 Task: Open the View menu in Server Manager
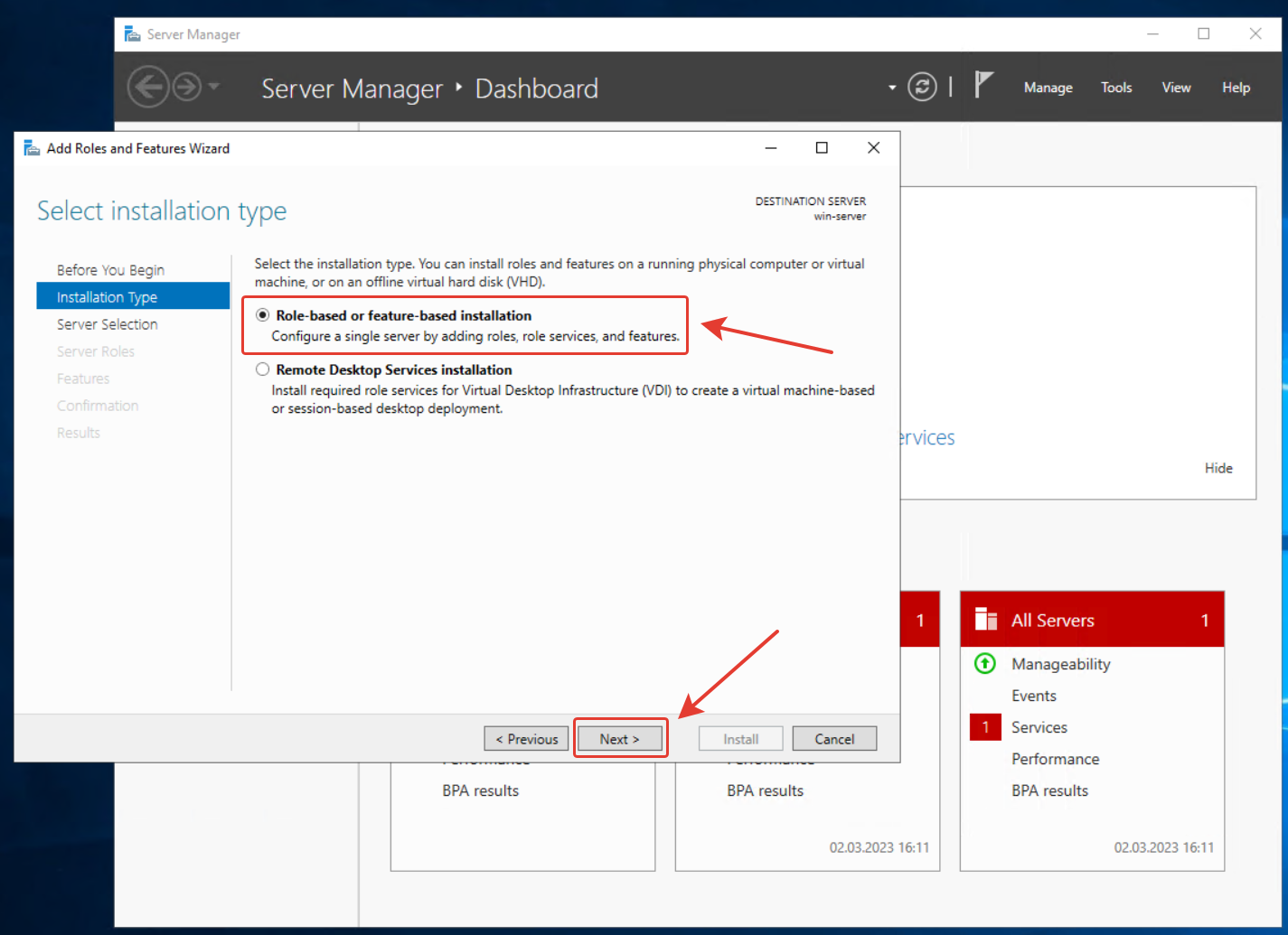click(1176, 88)
